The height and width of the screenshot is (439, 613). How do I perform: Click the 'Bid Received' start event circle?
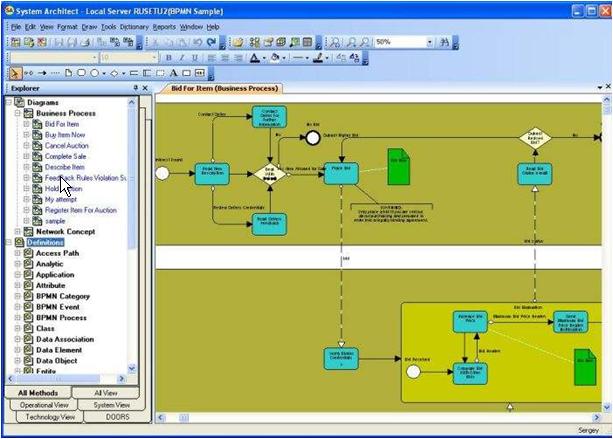click(413, 372)
